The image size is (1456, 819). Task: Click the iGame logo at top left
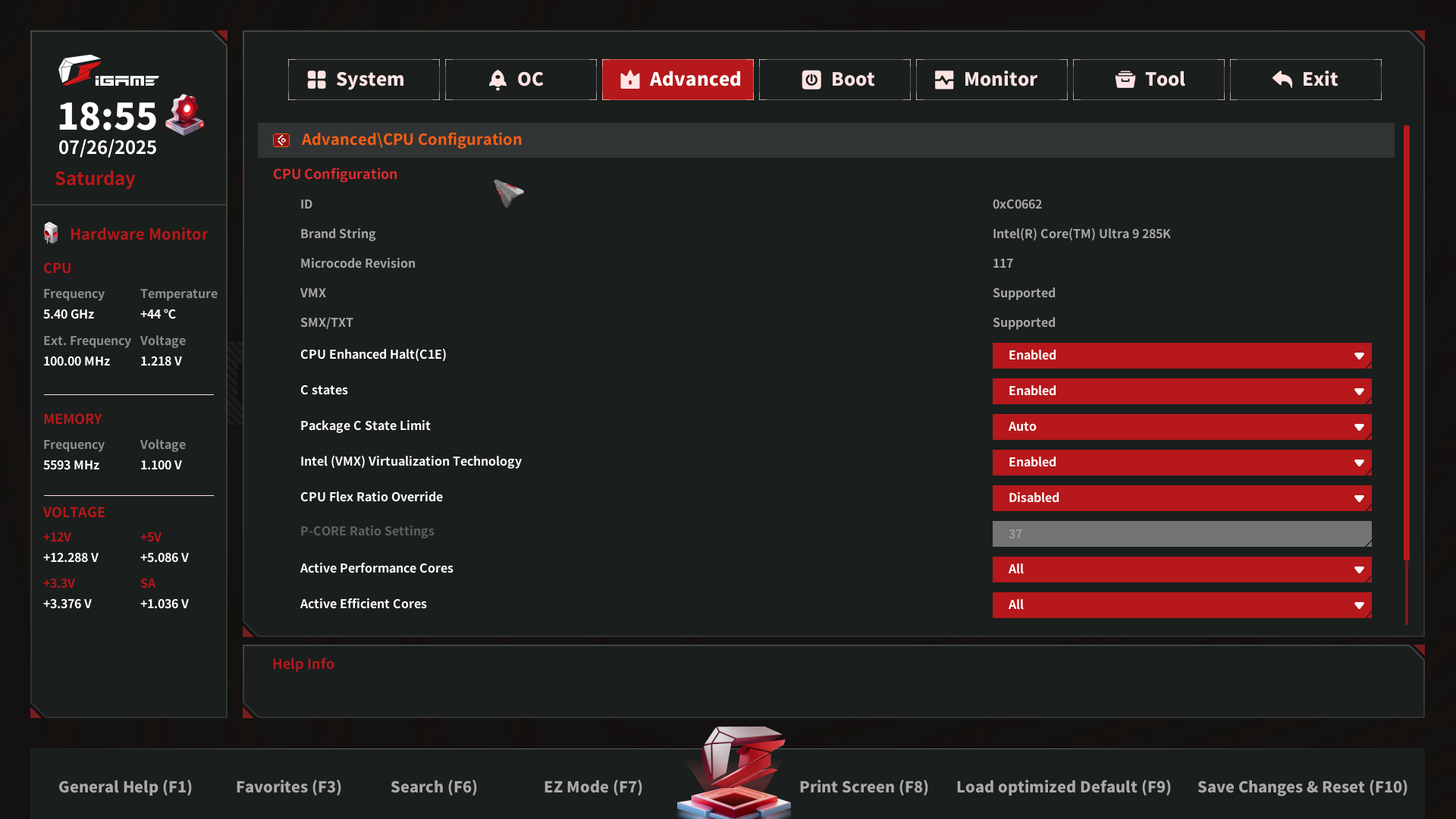point(108,71)
